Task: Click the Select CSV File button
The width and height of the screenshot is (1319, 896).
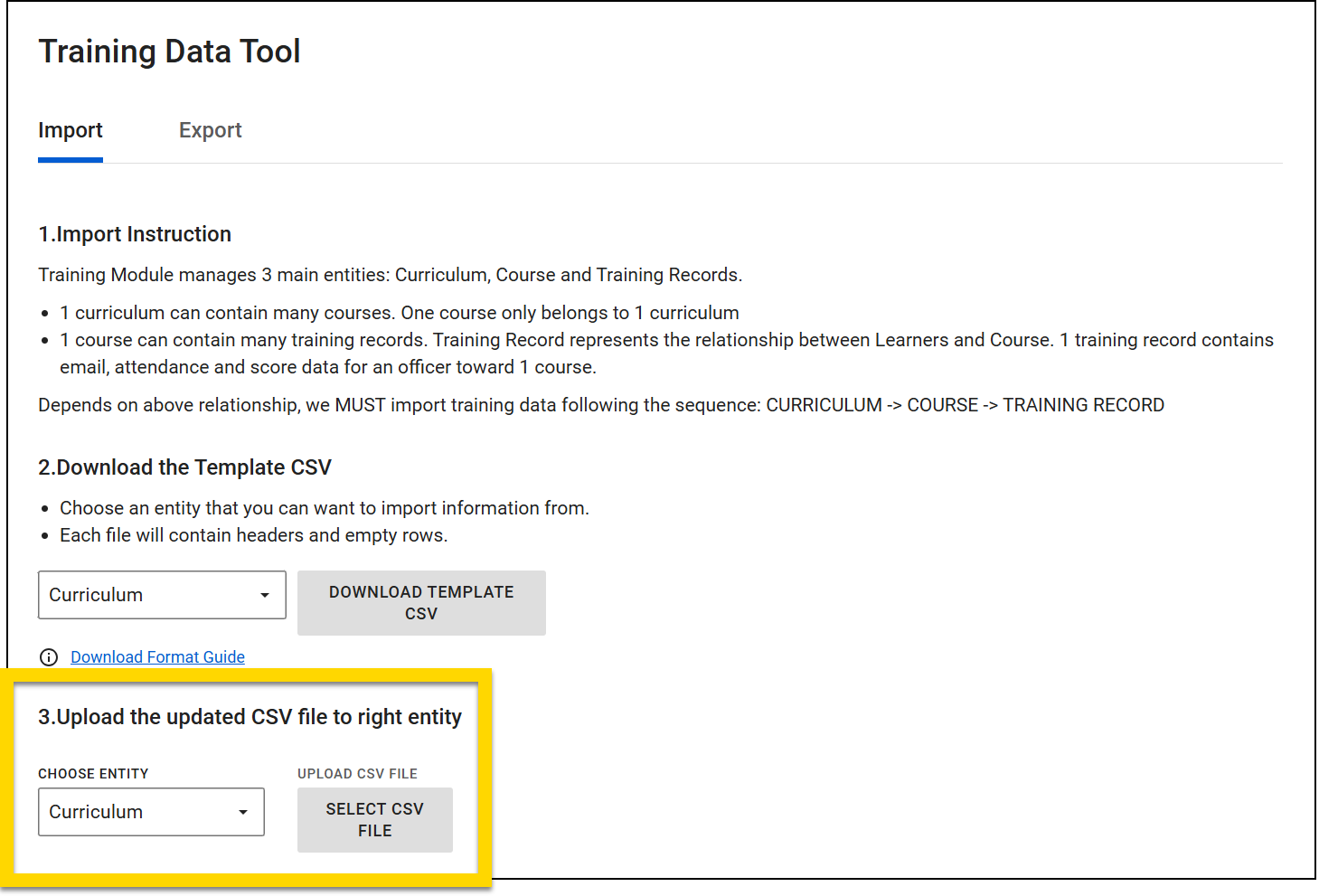Action: [374, 819]
